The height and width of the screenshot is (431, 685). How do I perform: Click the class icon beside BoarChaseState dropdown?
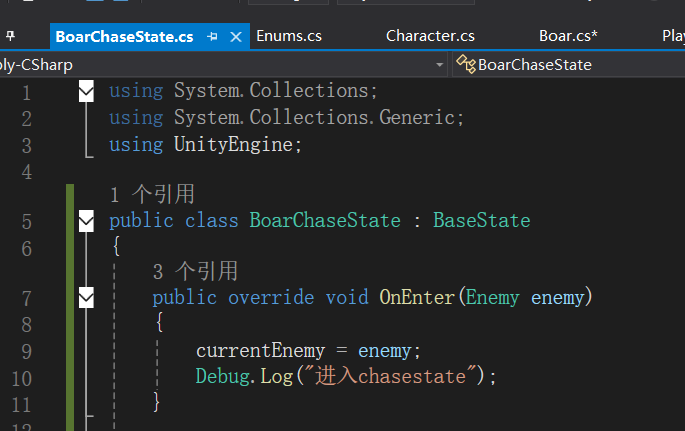[466, 64]
